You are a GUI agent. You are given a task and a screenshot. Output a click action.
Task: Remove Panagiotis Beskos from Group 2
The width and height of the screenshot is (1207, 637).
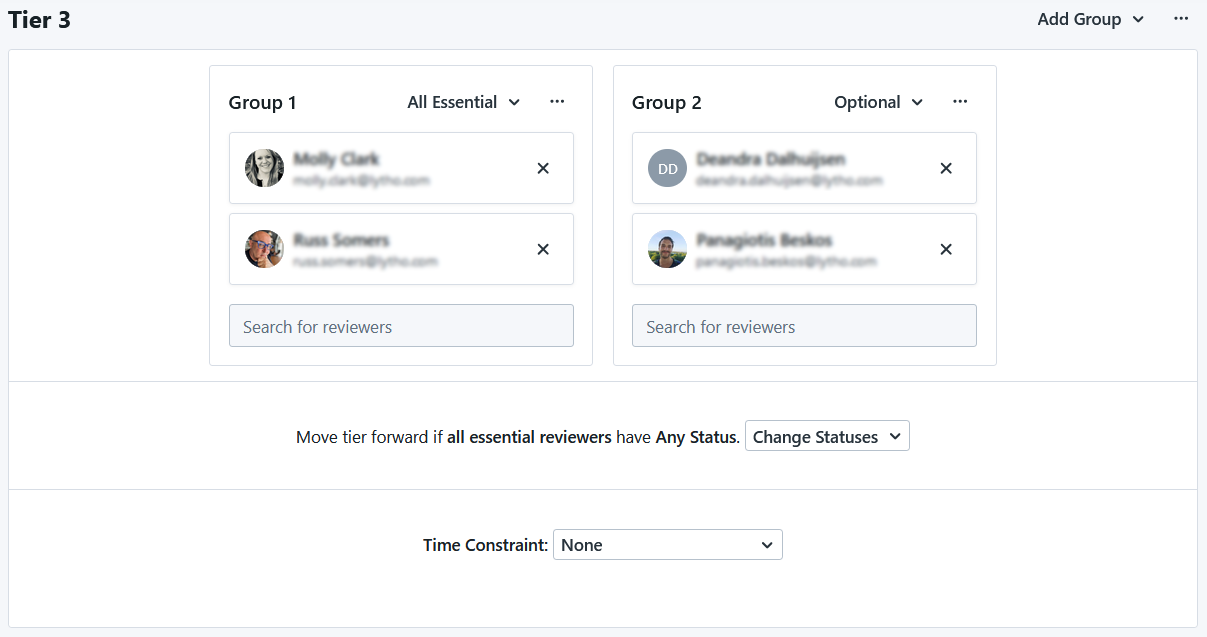click(x=946, y=249)
